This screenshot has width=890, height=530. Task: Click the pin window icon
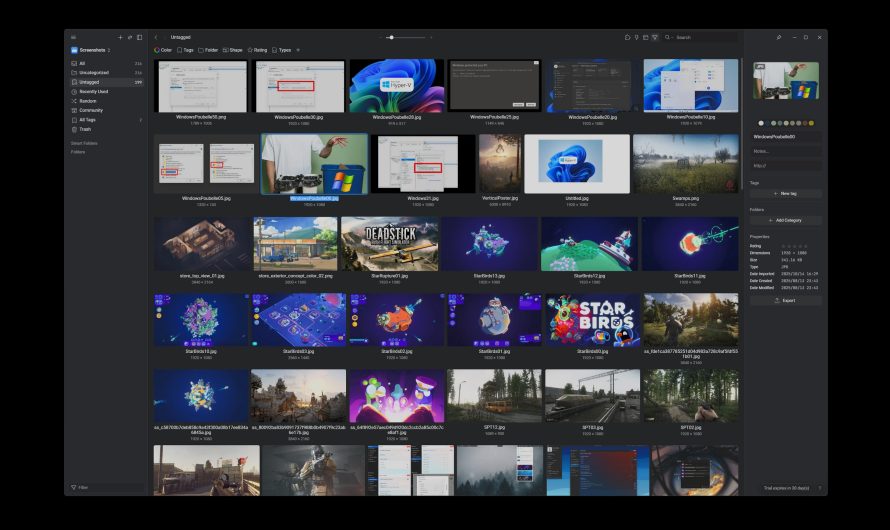coord(778,37)
